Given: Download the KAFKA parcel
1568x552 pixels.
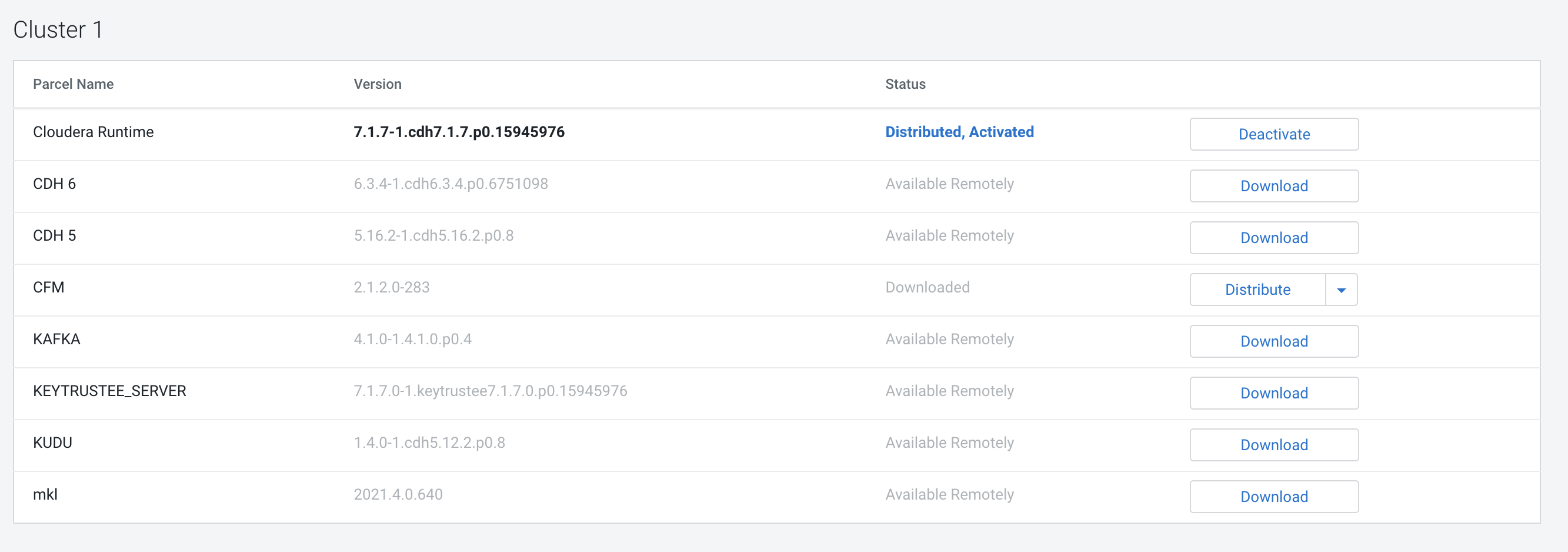Looking at the screenshot, I should (x=1273, y=341).
